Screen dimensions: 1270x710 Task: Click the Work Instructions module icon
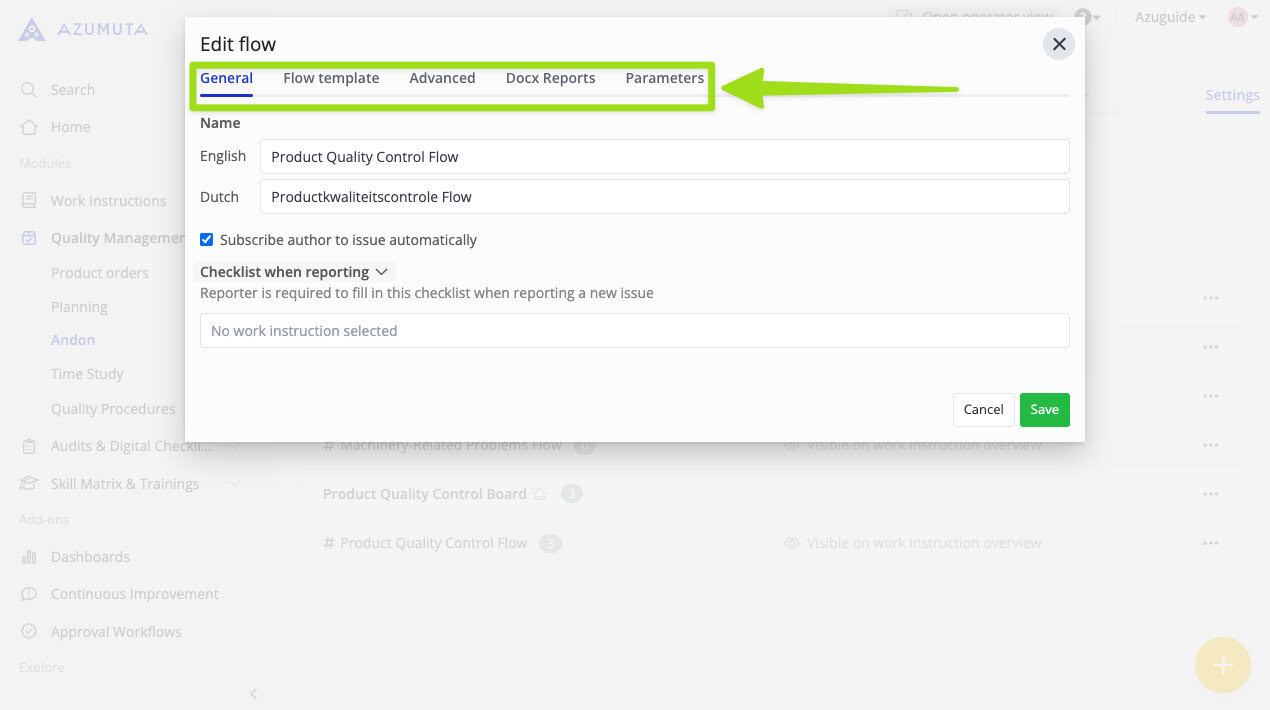pyautogui.click(x=29, y=200)
